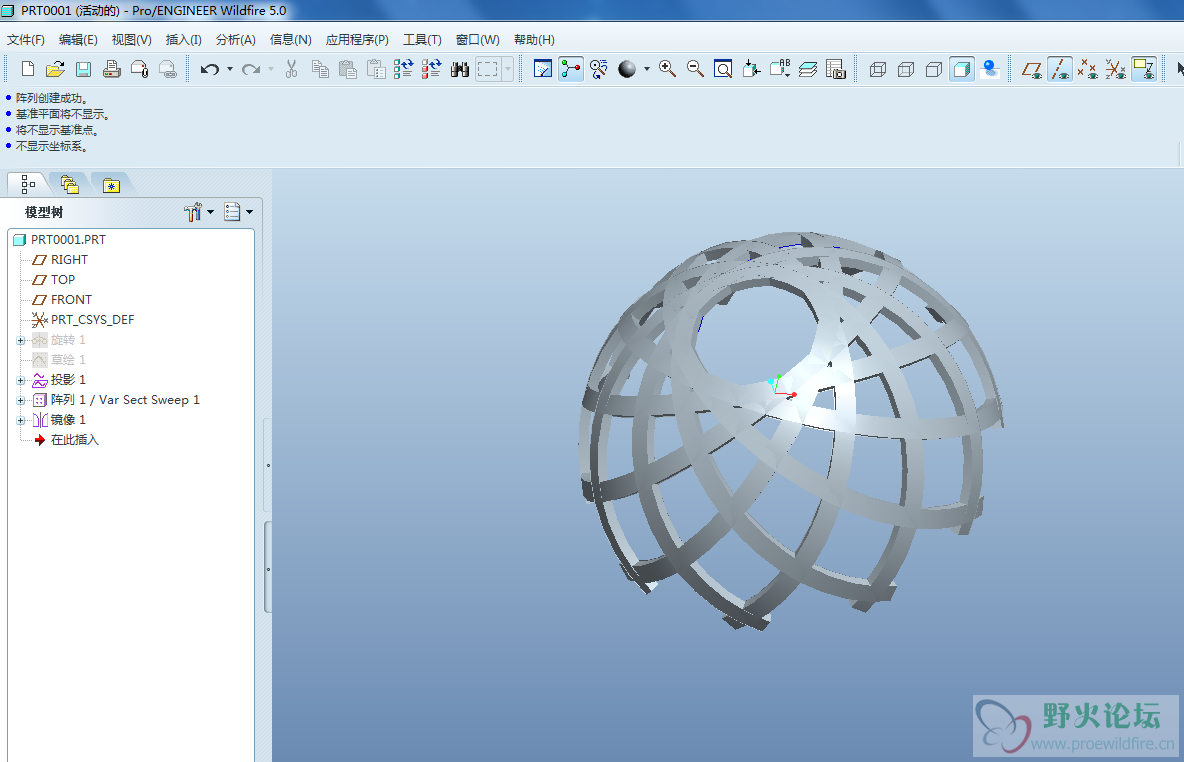This screenshot has width=1184, height=762.
Task: Zoom in with the magnifier plus icon
Action: point(668,69)
